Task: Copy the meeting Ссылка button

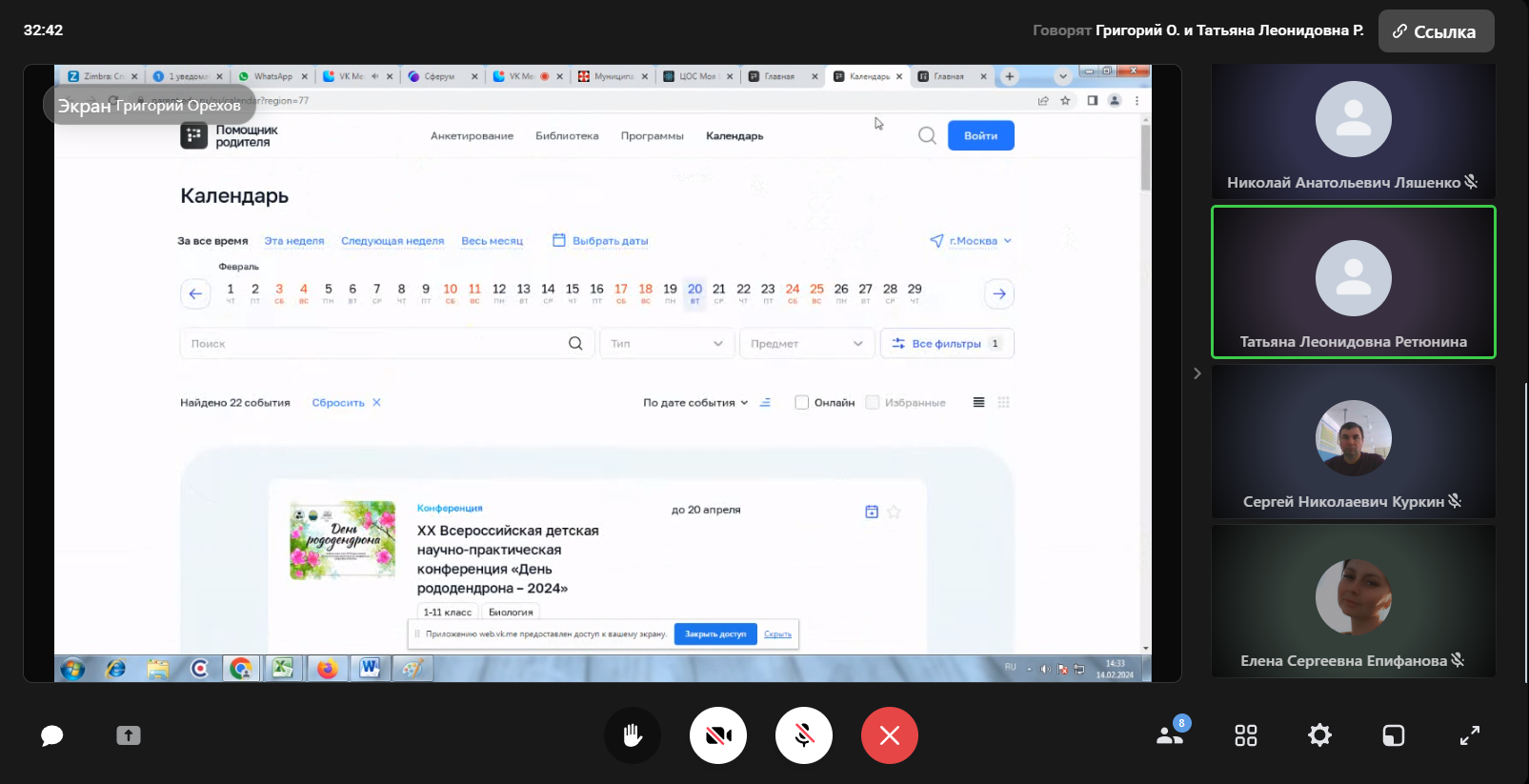Action: 1436,31
